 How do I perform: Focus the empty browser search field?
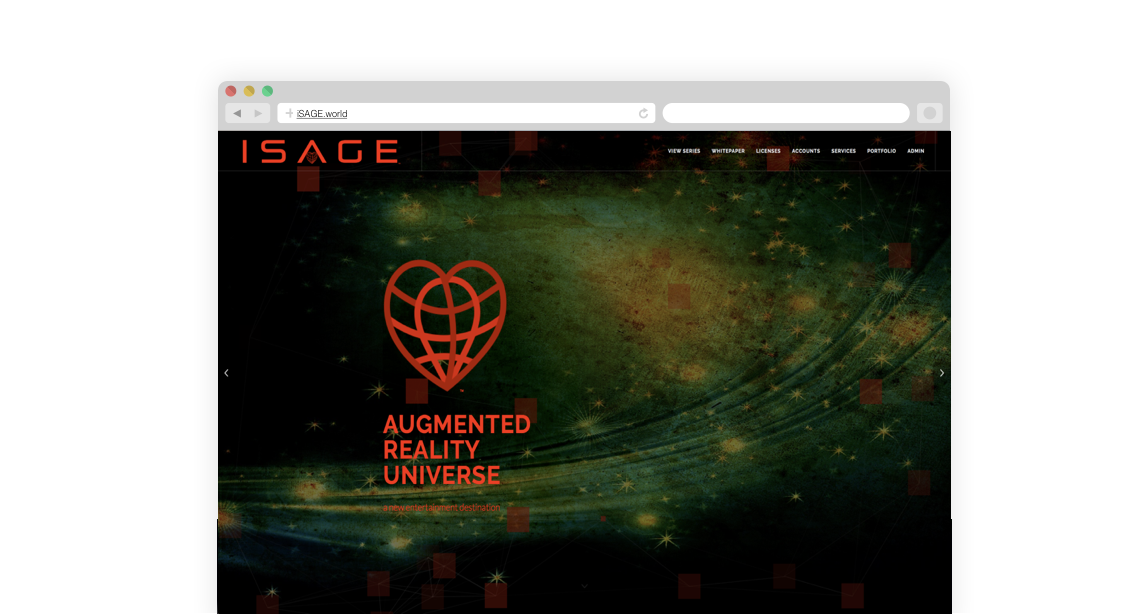pyautogui.click(x=785, y=113)
